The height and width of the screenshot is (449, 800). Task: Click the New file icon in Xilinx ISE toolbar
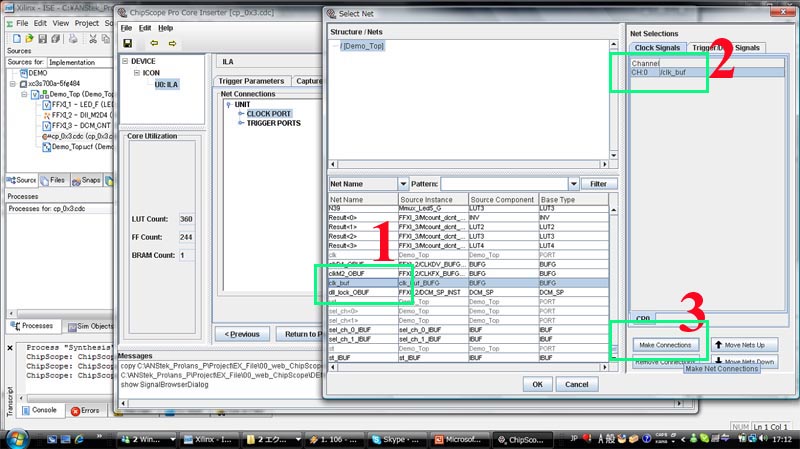17,38
